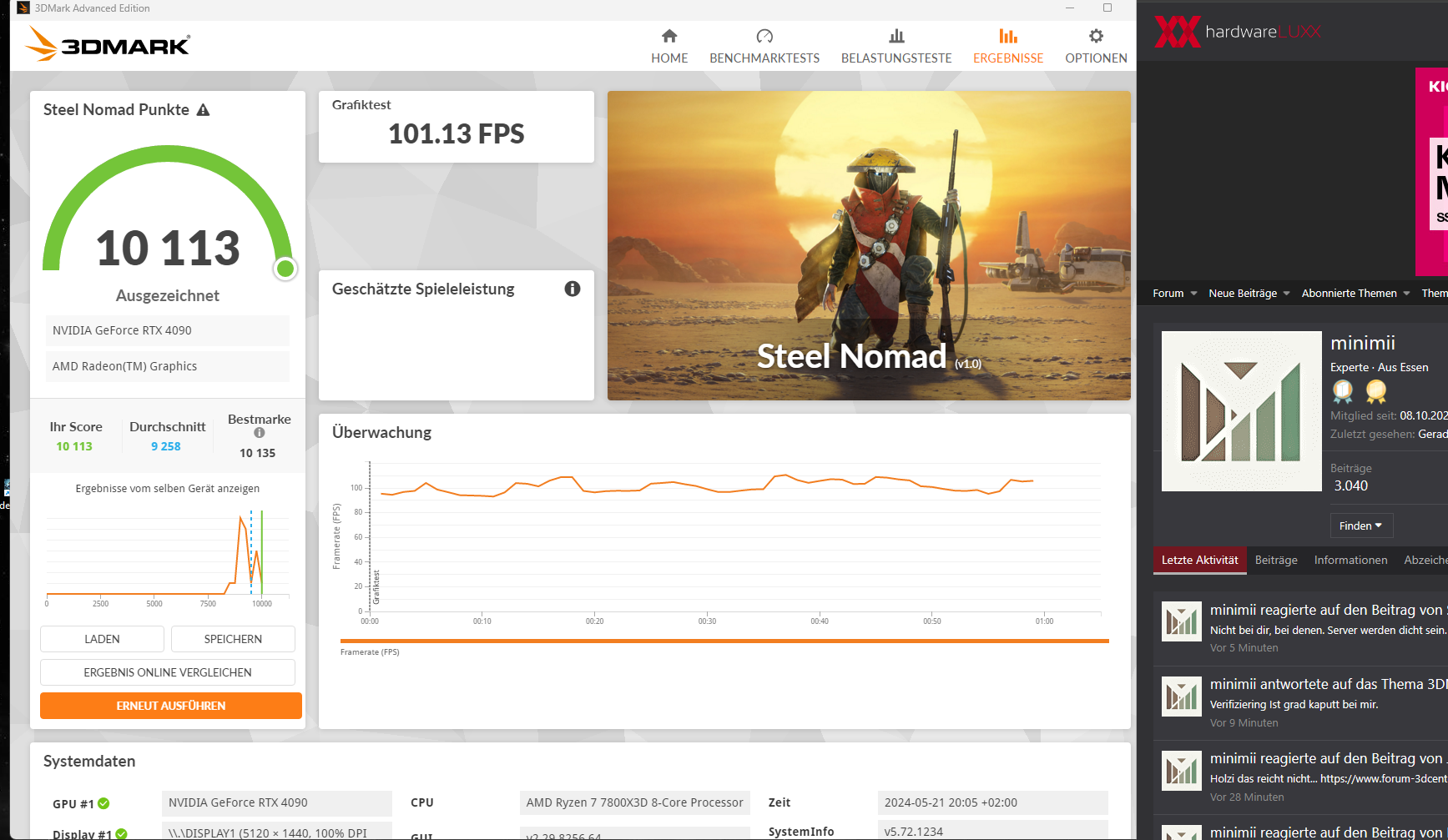Click the 101.13 FPS Grafiktest value
Viewport: 1448px width, 840px height.
click(x=457, y=133)
